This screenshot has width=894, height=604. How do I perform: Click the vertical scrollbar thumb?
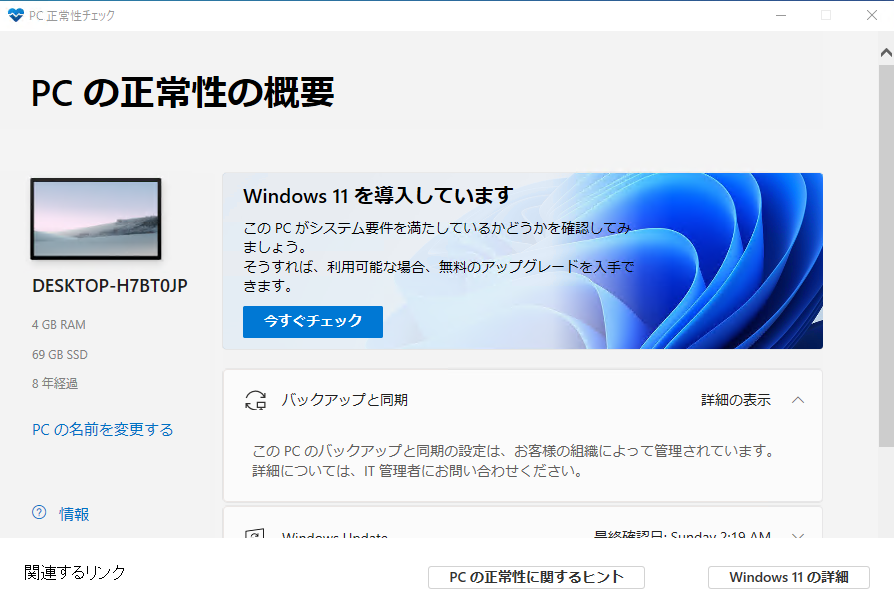[886, 256]
